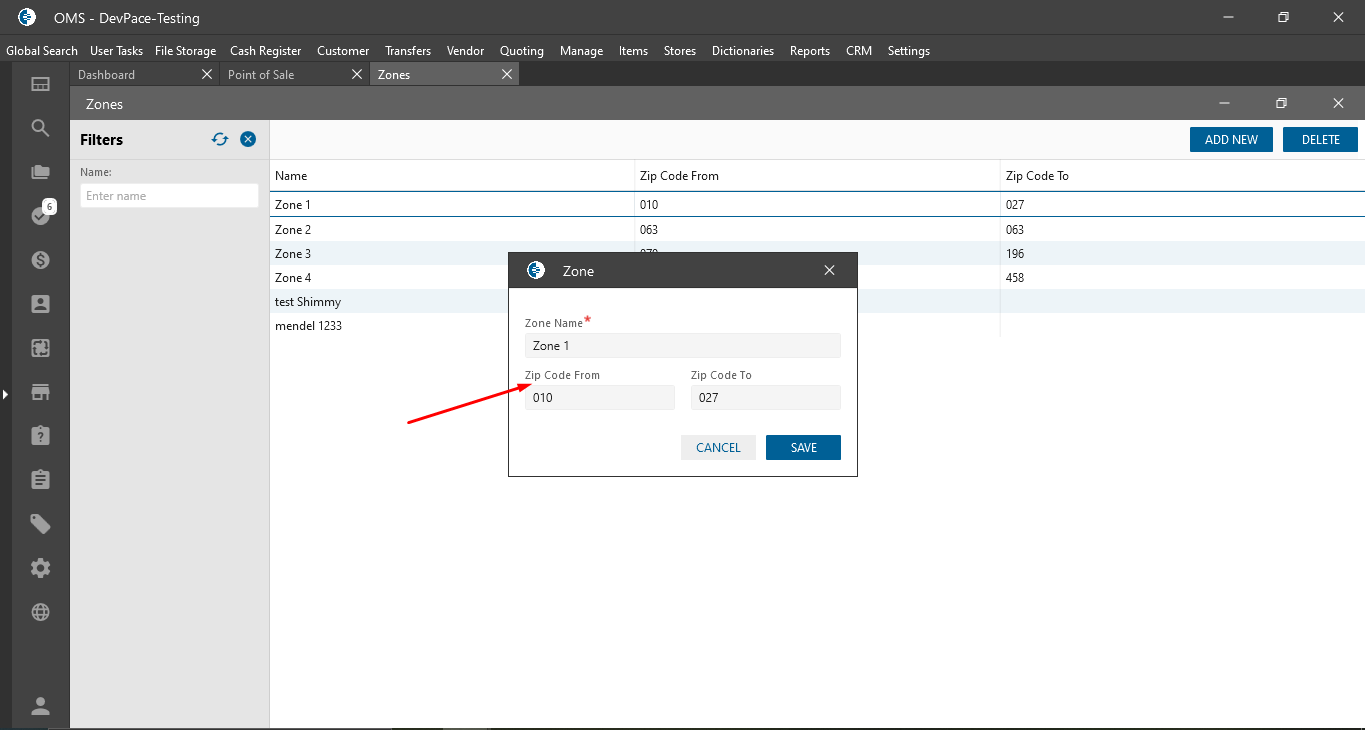Viewport: 1365px width, 730px height.
Task: Clear filters with the blue X icon
Action: click(248, 139)
